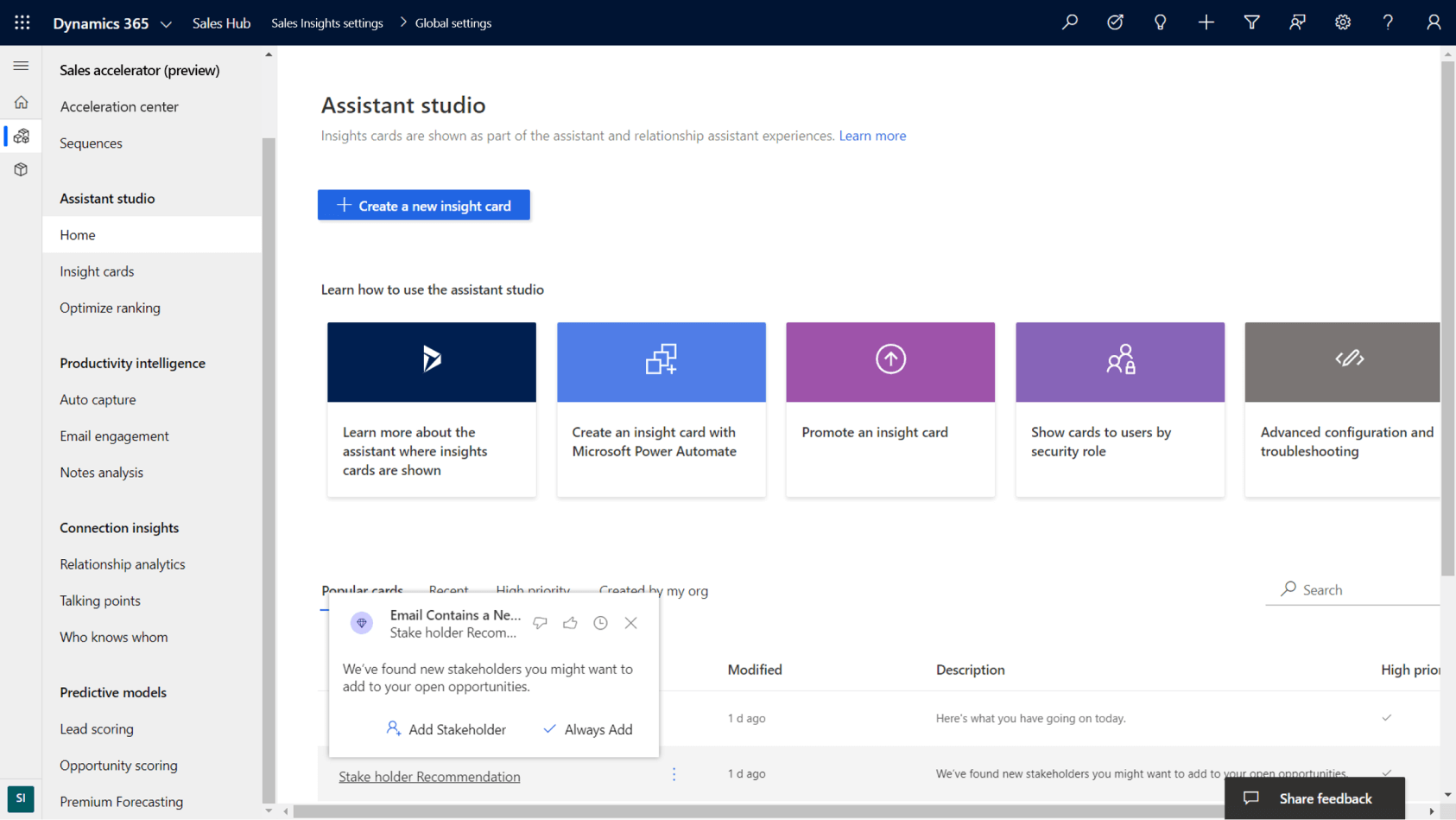Follow the Learn more link
This screenshot has height=820, width=1456.
(x=872, y=136)
